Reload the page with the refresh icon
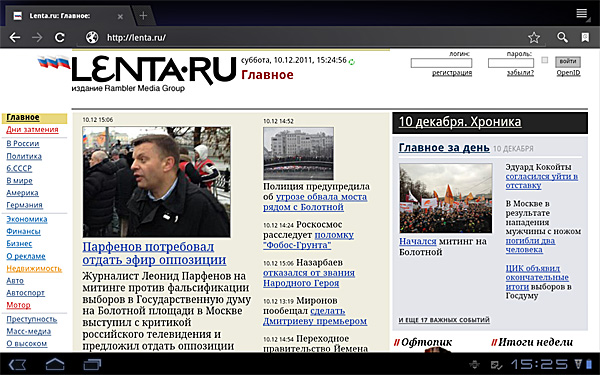 point(59,38)
